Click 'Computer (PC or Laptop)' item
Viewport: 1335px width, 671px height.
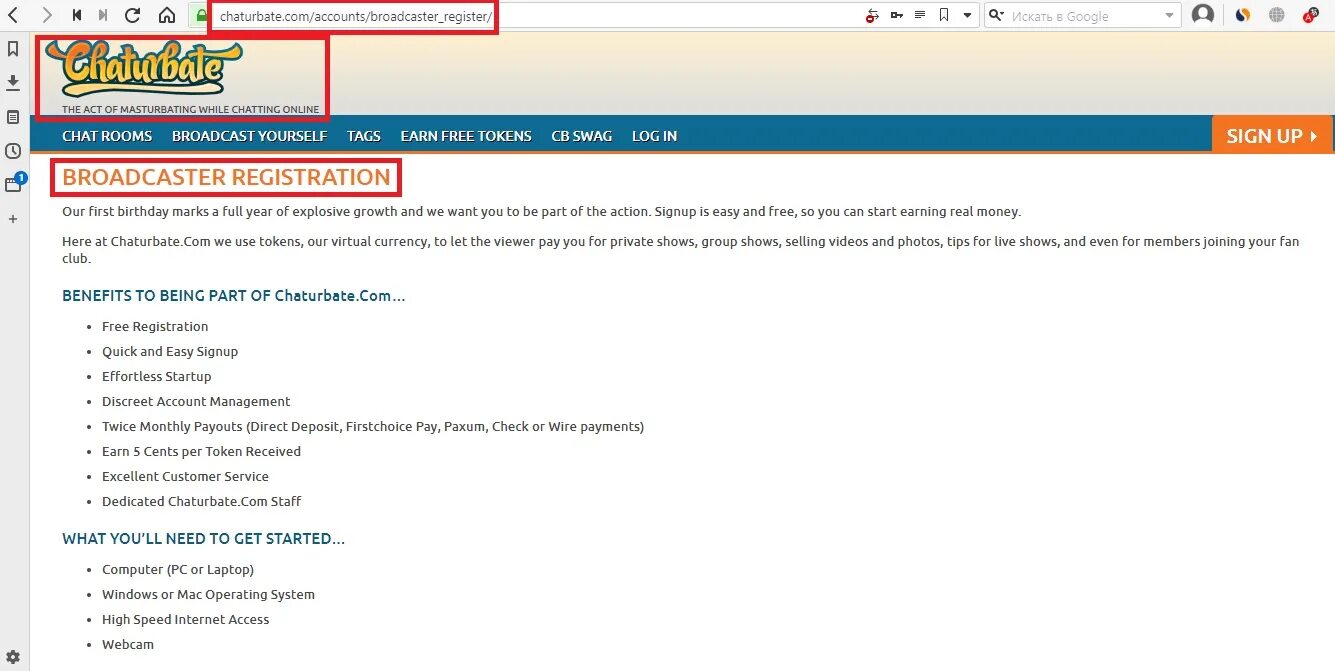pyautogui.click(x=178, y=570)
